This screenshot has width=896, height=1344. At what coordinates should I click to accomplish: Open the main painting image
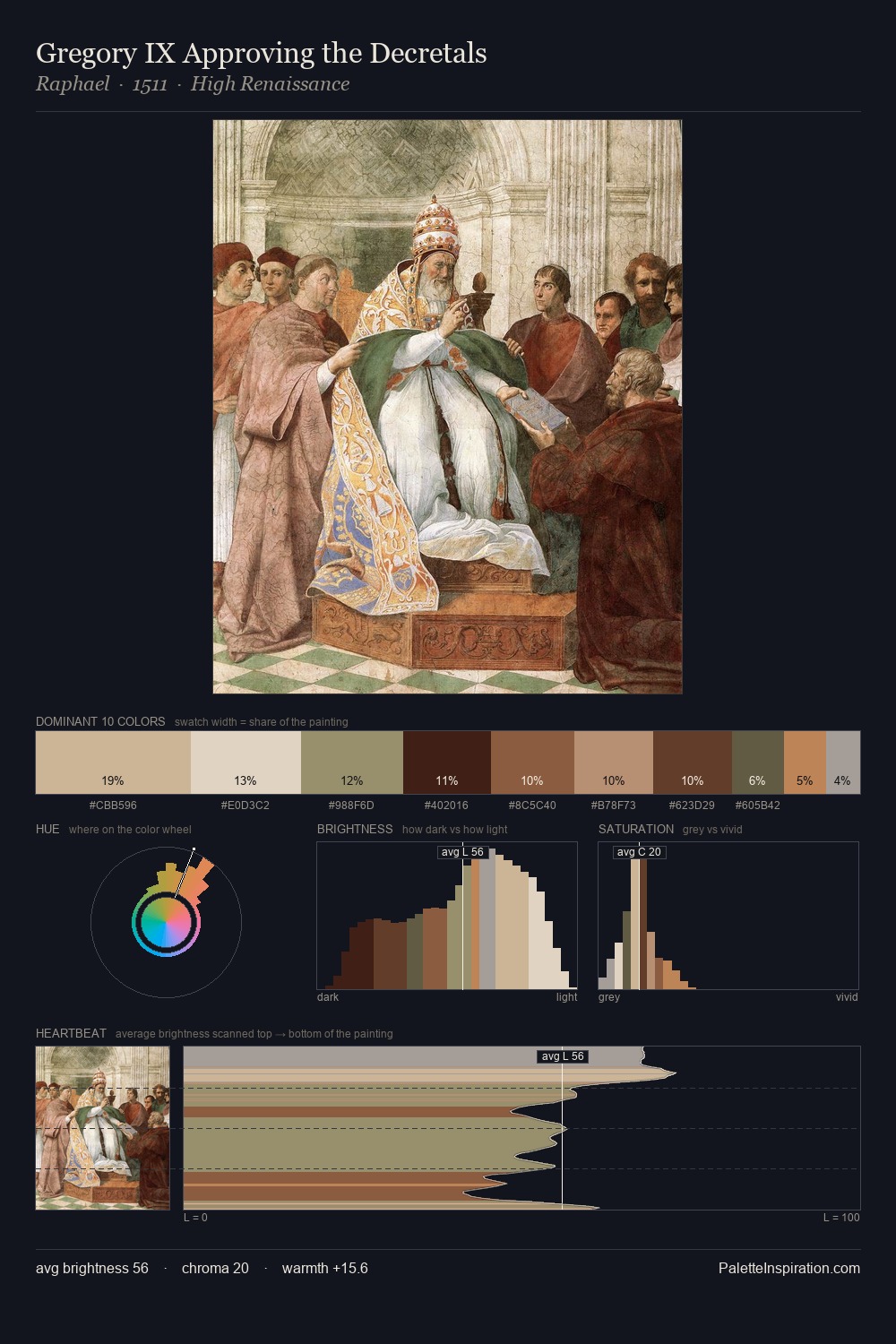(447, 407)
